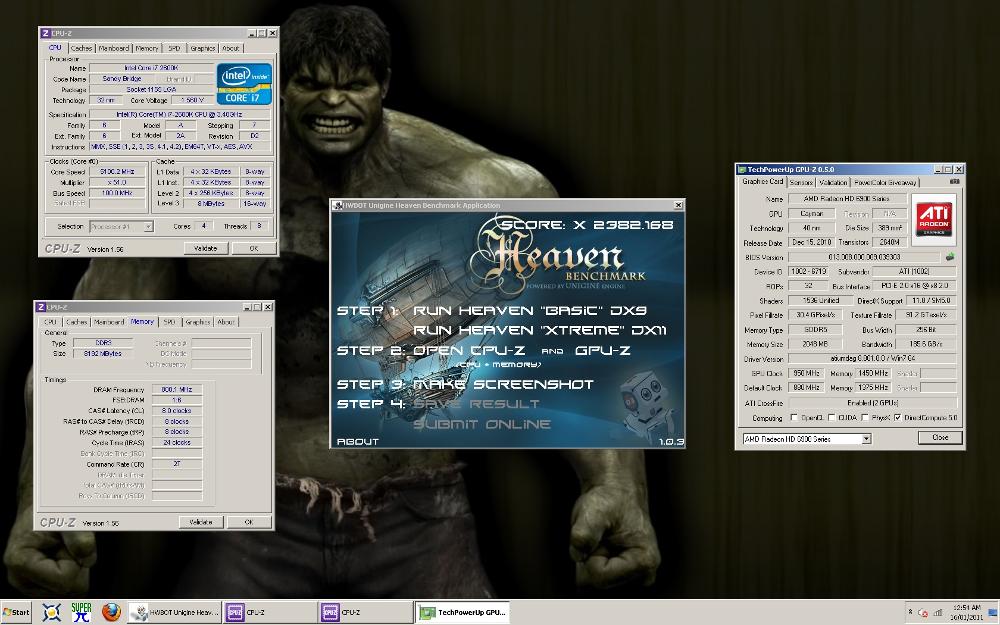This screenshot has height=625, width=1000.
Task: Open SPD tab in top CPU-Z window
Action: pos(174,48)
